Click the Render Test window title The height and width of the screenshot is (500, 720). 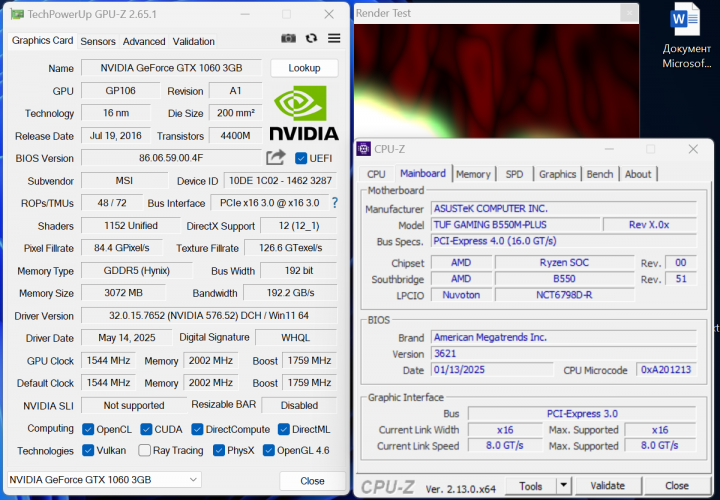point(383,13)
